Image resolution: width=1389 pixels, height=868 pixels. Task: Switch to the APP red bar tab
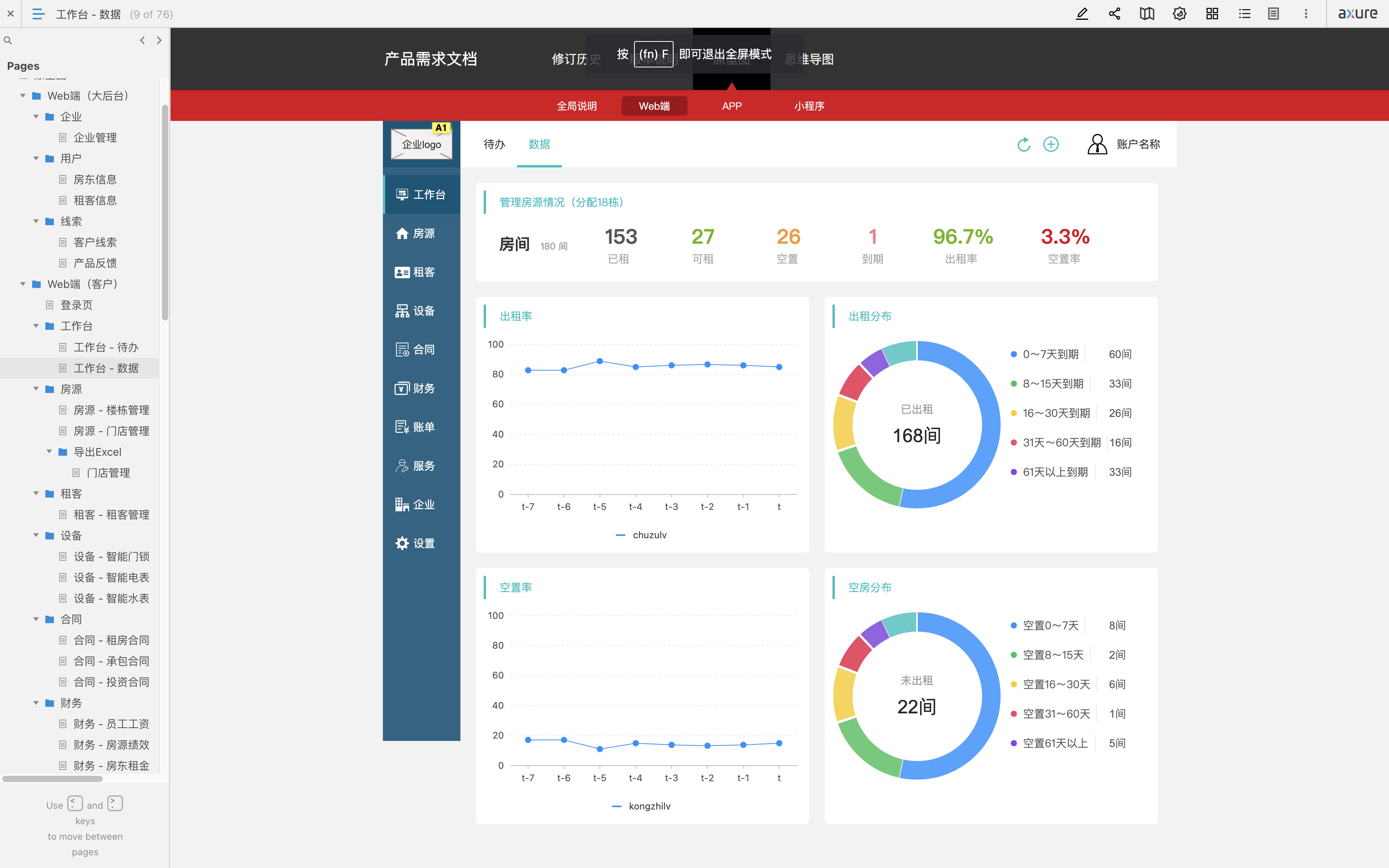coord(732,106)
